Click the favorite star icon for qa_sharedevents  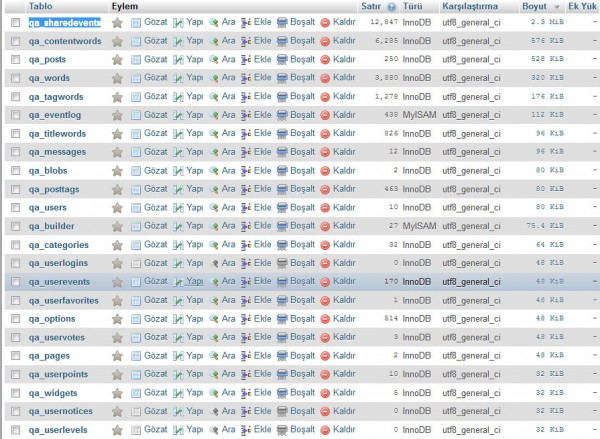pos(117,22)
